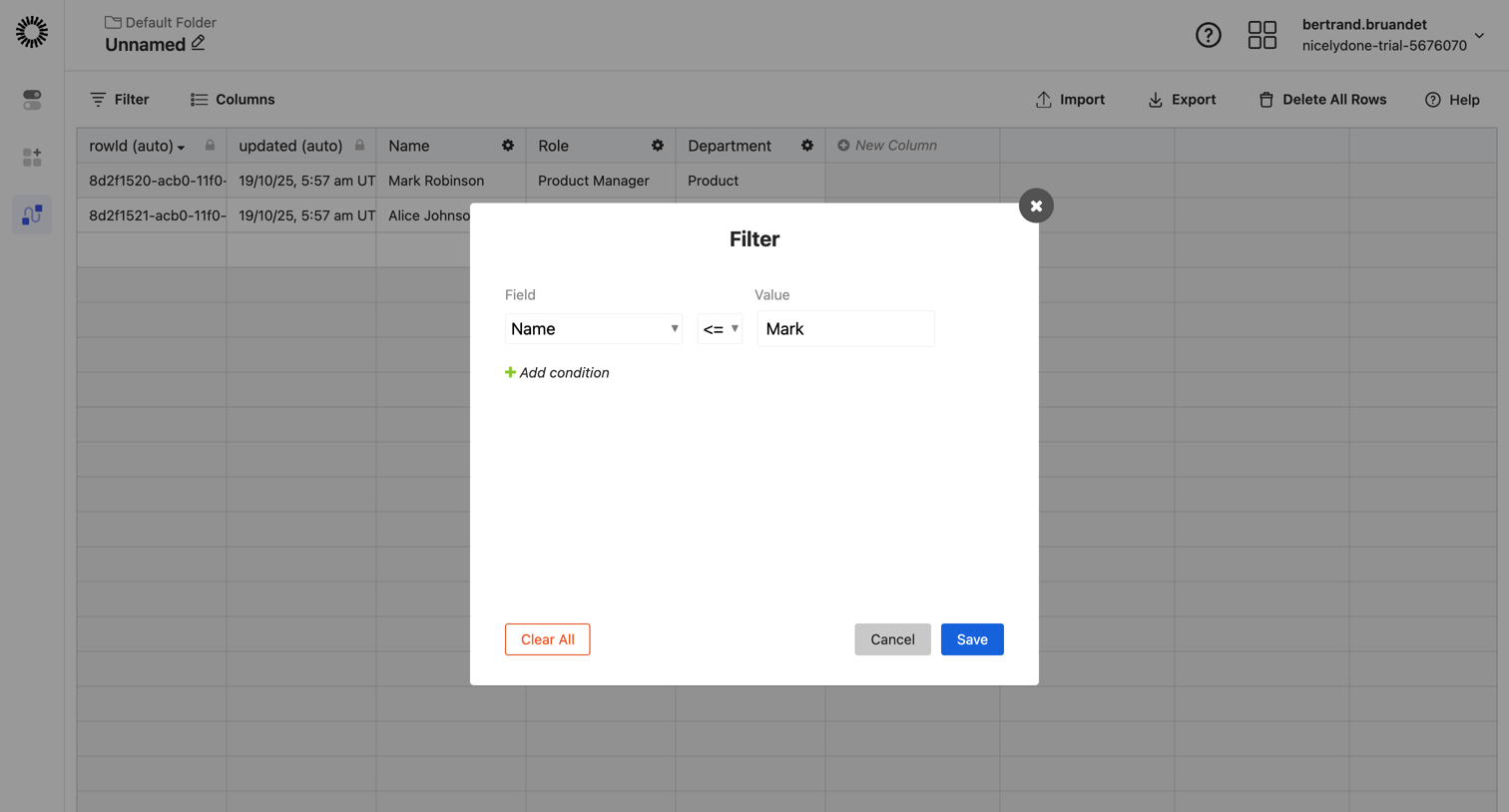Image resolution: width=1509 pixels, height=812 pixels.
Task: Open Department column settings gear
Action: [x=807, y=146]
